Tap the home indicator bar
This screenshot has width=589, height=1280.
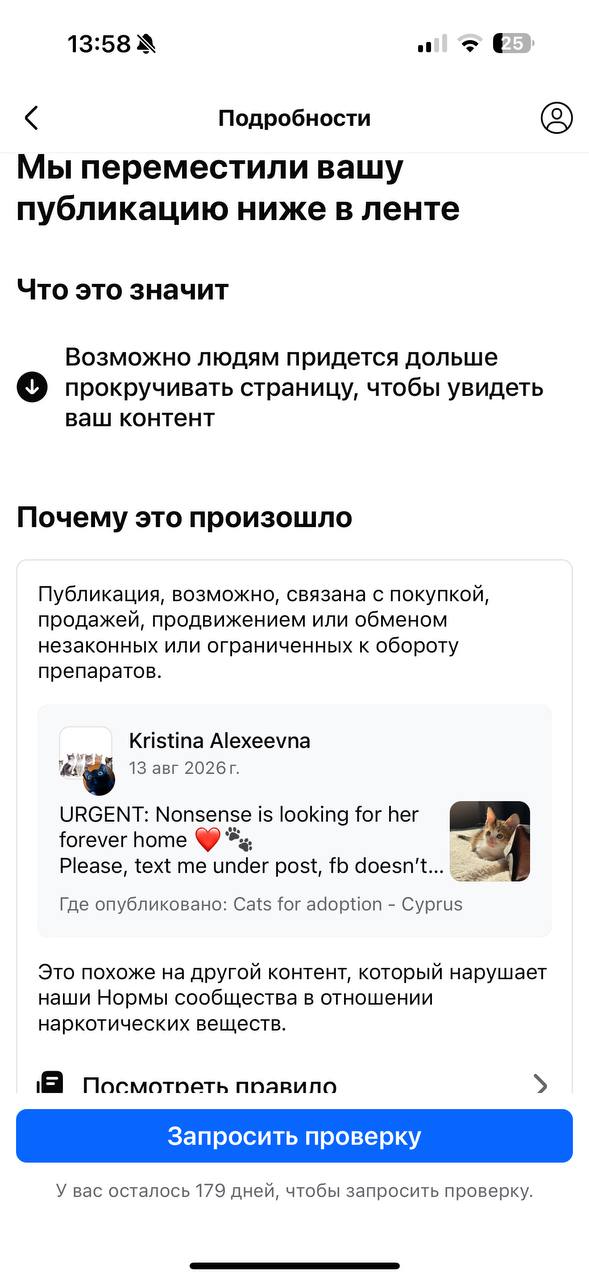click(294, 1266)
